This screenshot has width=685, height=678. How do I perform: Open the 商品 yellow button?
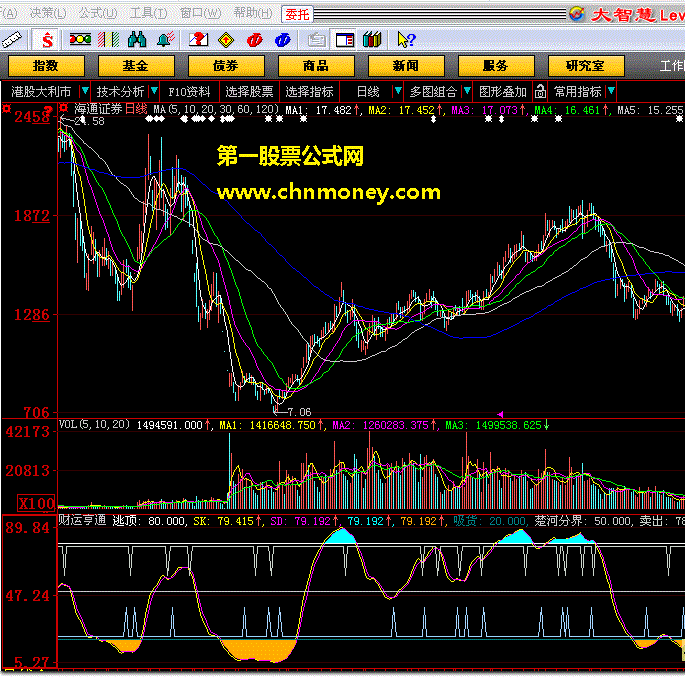pyautogui.click(x=316, y=66)
